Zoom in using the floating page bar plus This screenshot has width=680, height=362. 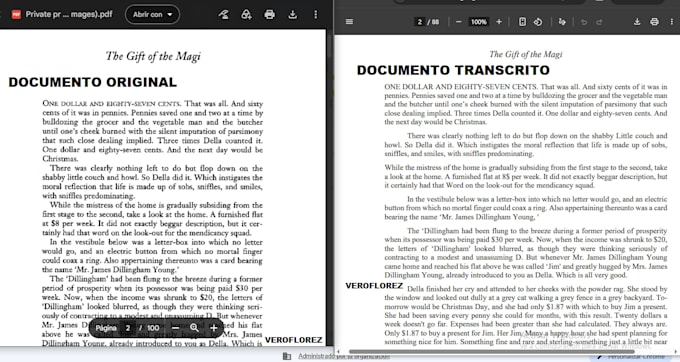click(x=213, y=328)
